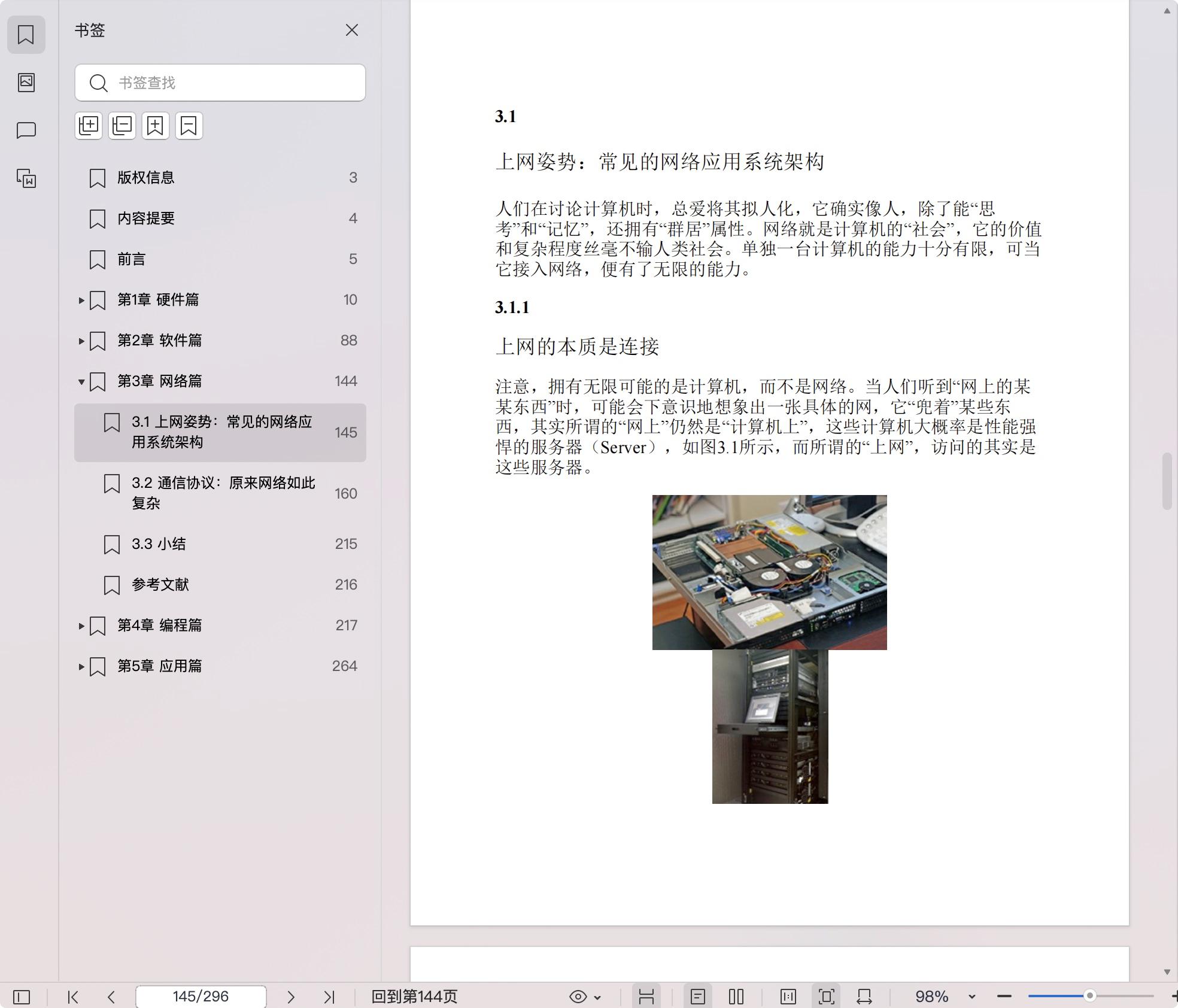Toggle the sidebar panel visibility
This screenshot has width=1178, height=1008.
(x=22, y=997)
